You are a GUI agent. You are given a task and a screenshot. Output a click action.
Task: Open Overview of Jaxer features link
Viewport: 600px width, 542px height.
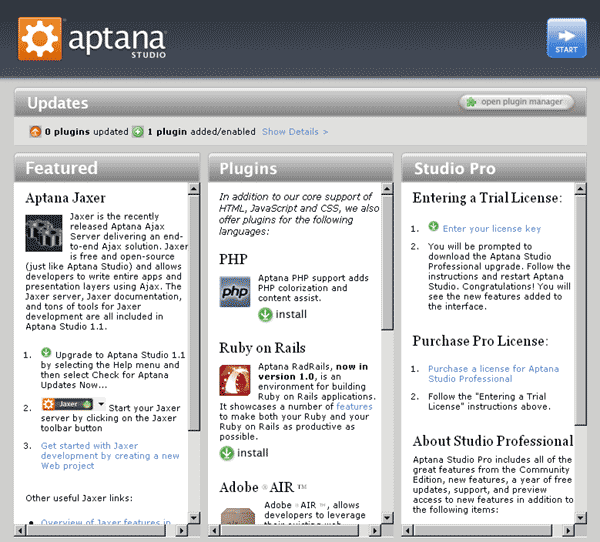tap(106, 522)
